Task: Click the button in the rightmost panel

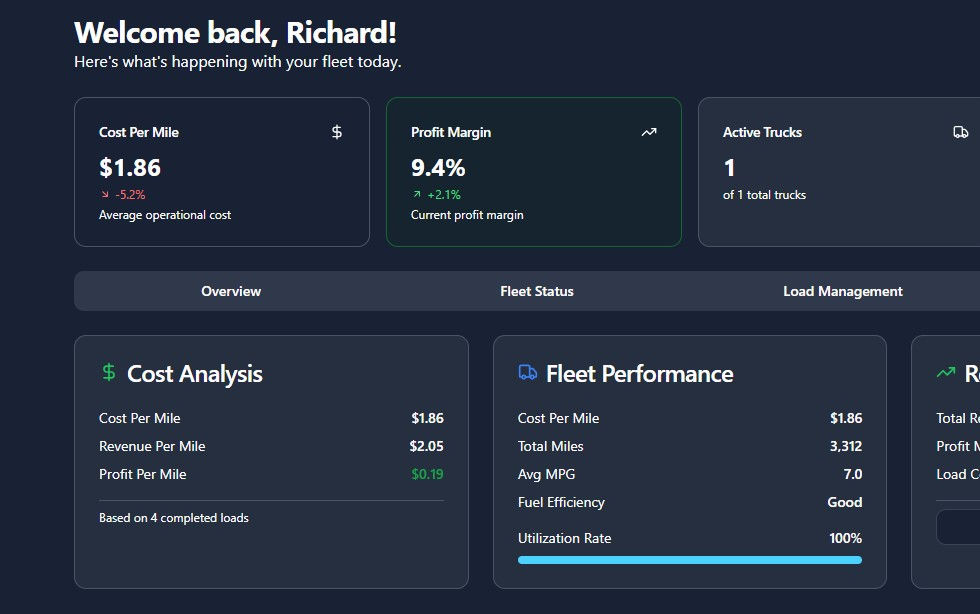Action: coord(958,527)
